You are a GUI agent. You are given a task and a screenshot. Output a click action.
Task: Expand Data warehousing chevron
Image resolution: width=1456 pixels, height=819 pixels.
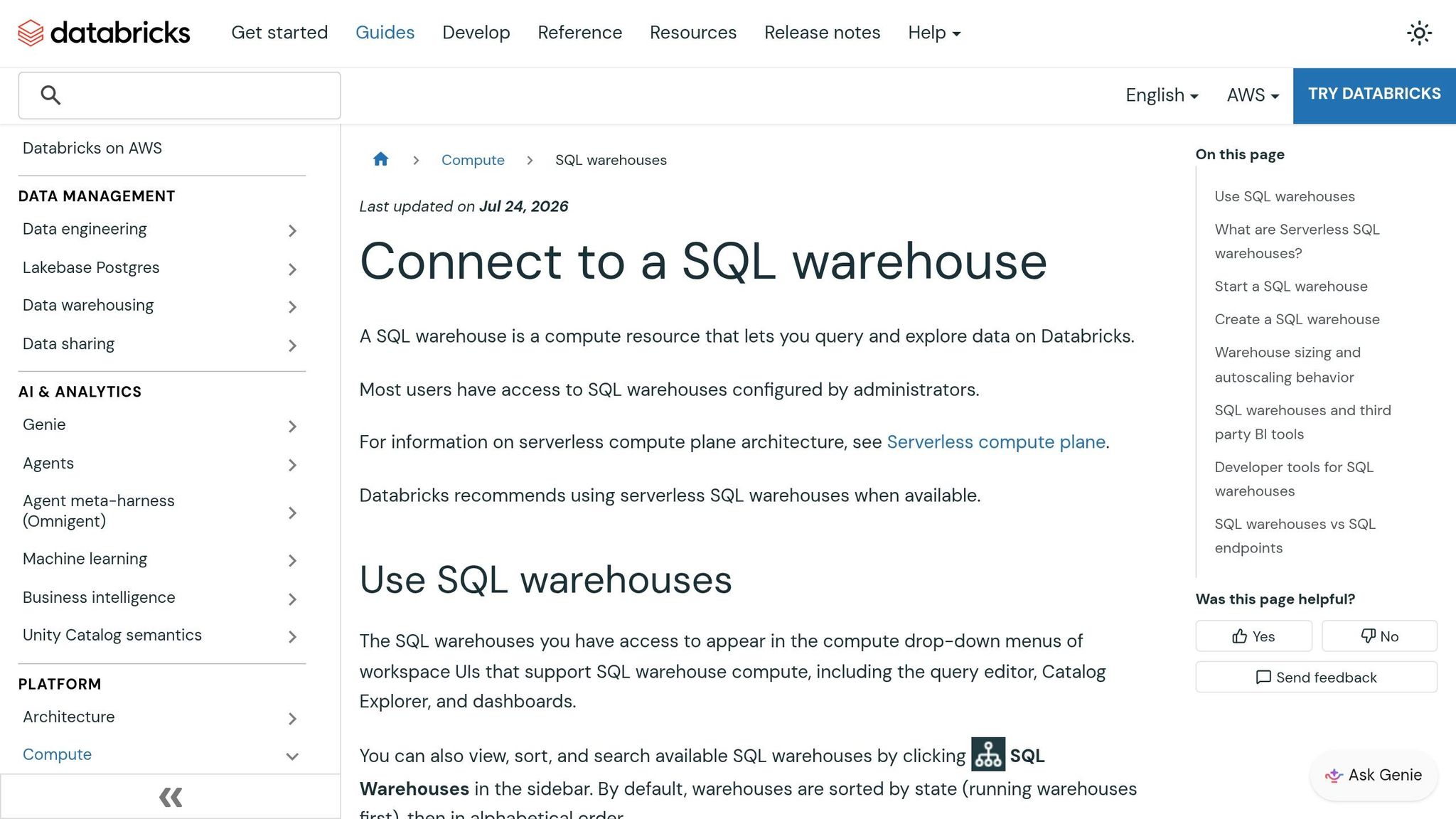click(x=292, y=306)
